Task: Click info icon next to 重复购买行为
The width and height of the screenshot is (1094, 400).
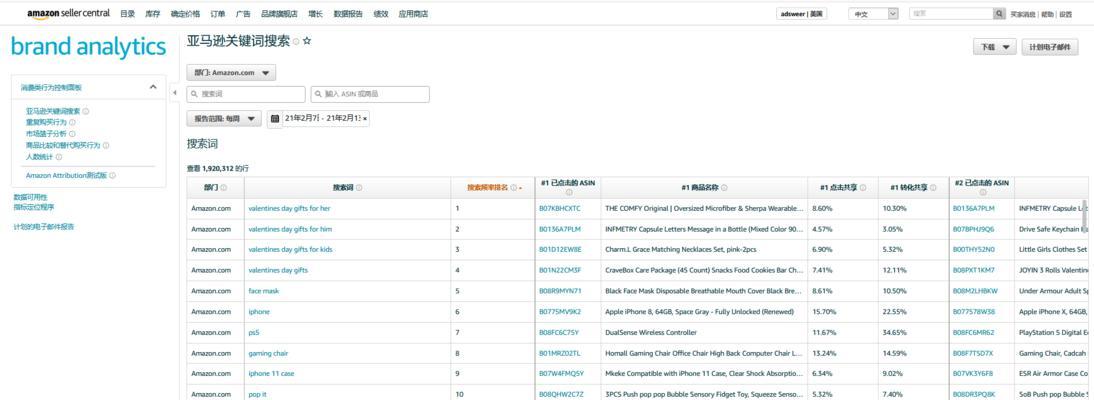Action: pos(73,122)
